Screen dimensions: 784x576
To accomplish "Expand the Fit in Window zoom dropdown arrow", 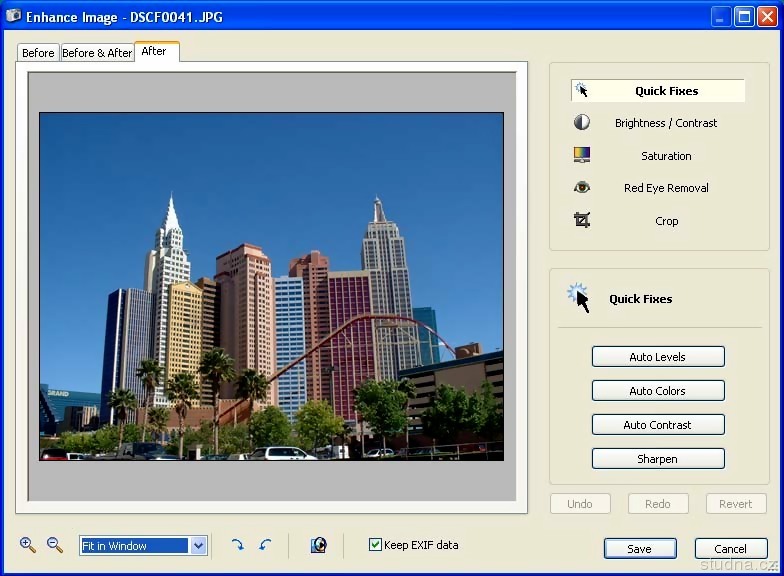I will point(198,546).
